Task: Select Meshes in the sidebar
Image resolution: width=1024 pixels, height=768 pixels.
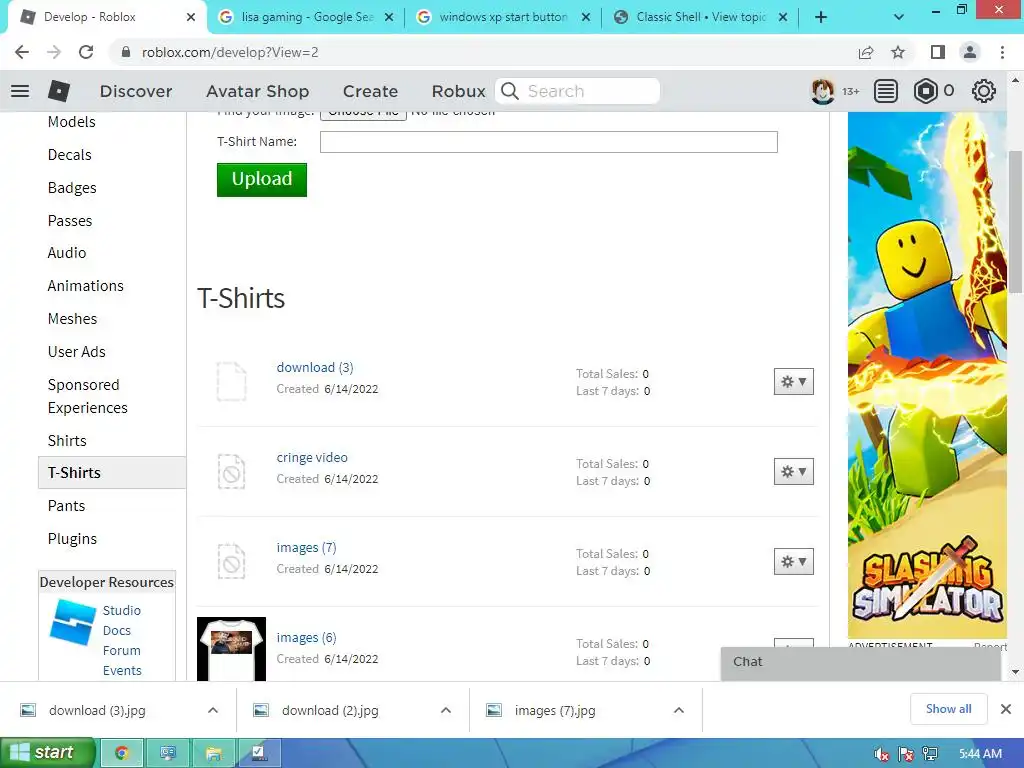Action: 72,319
